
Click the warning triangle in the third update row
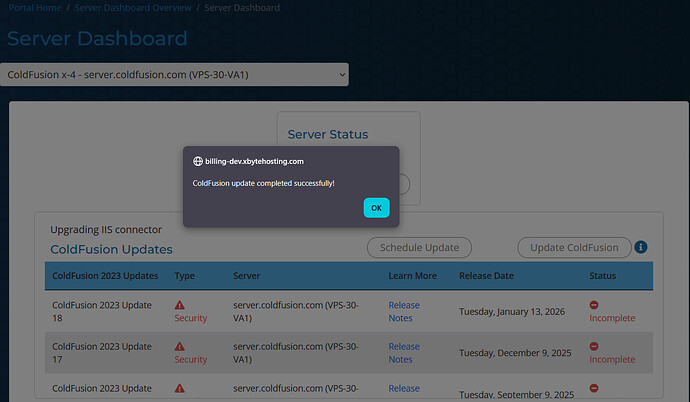(180, 388)
